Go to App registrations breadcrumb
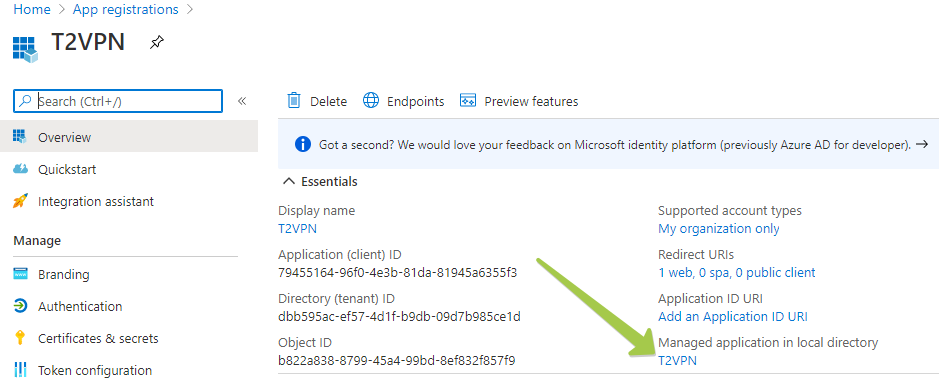 [126, 10]
